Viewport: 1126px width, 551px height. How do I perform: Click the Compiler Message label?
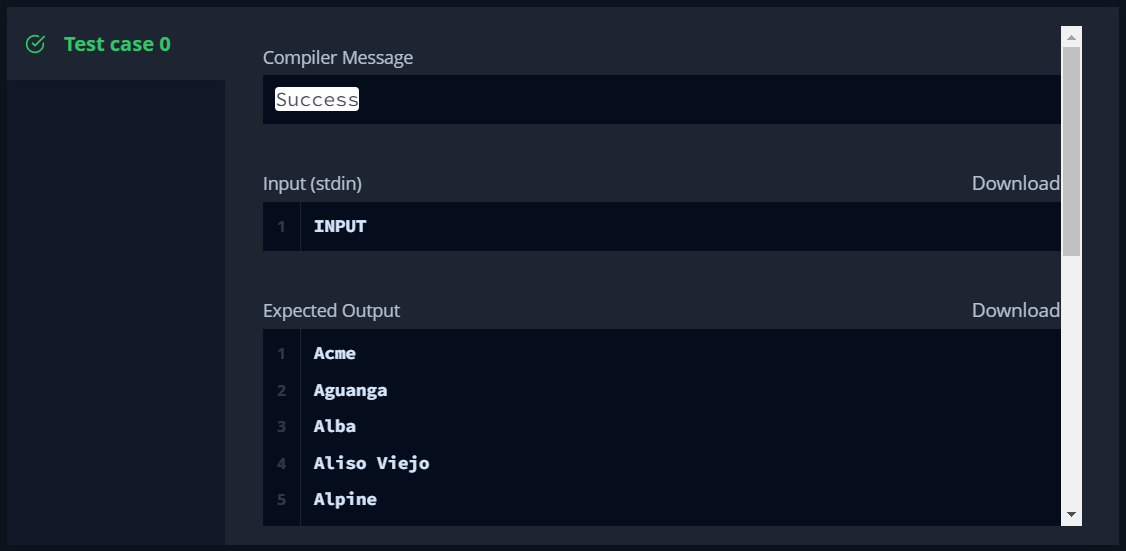point(338,57)
